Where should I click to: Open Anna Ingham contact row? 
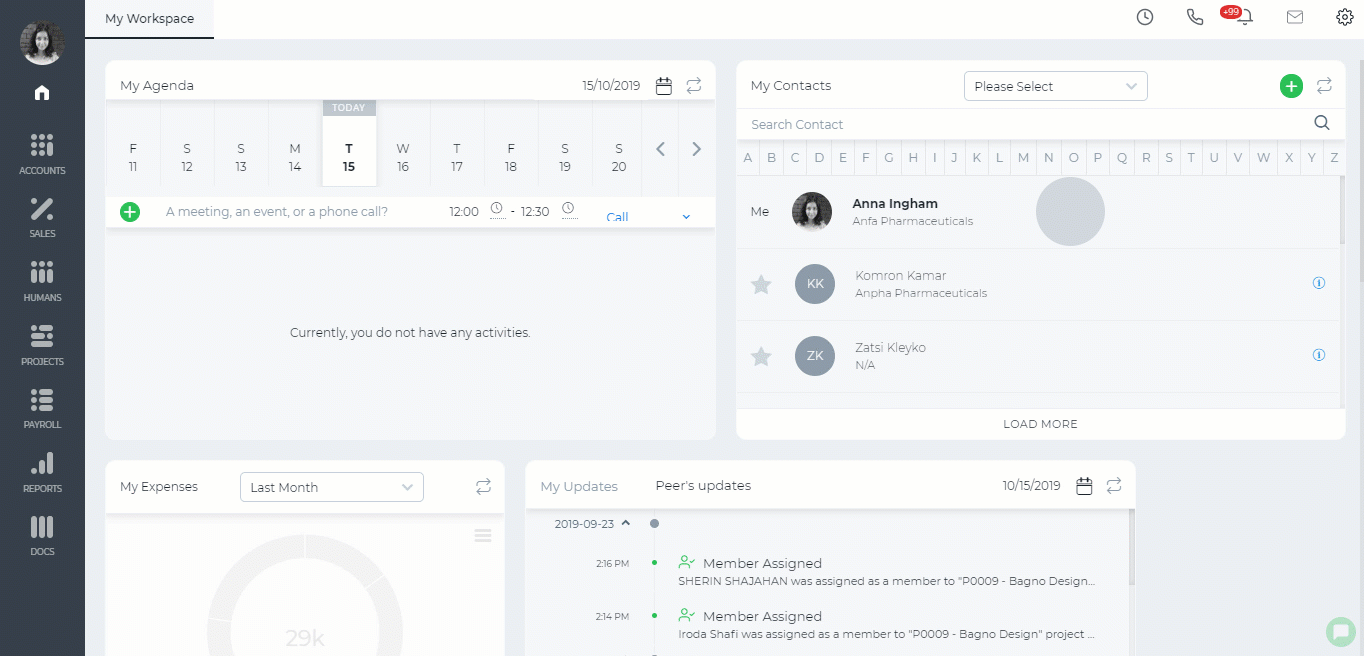1038,212
